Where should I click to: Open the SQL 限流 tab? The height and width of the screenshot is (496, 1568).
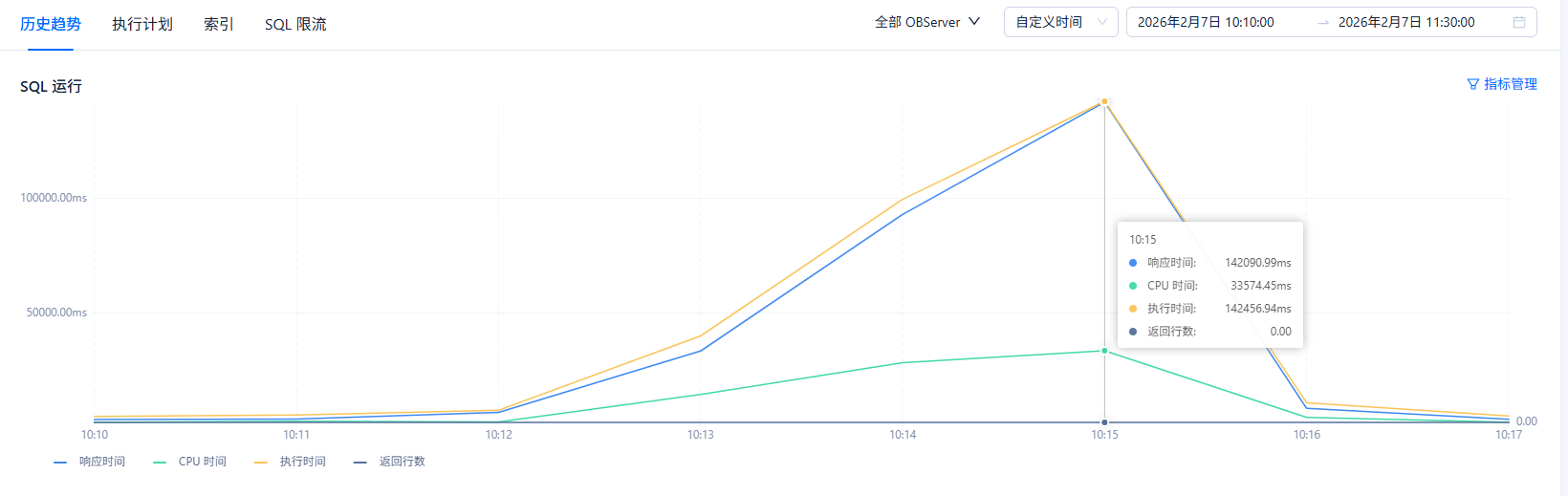pos(295,24)
